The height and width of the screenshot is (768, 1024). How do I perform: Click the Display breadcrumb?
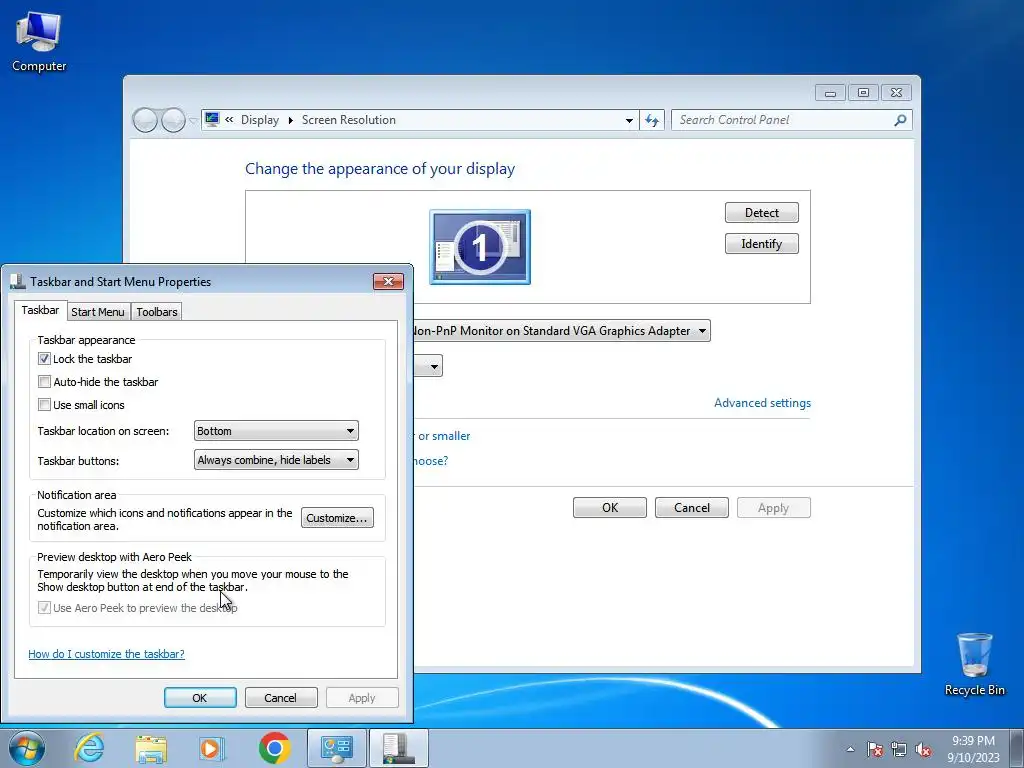[x=260, y=120]
